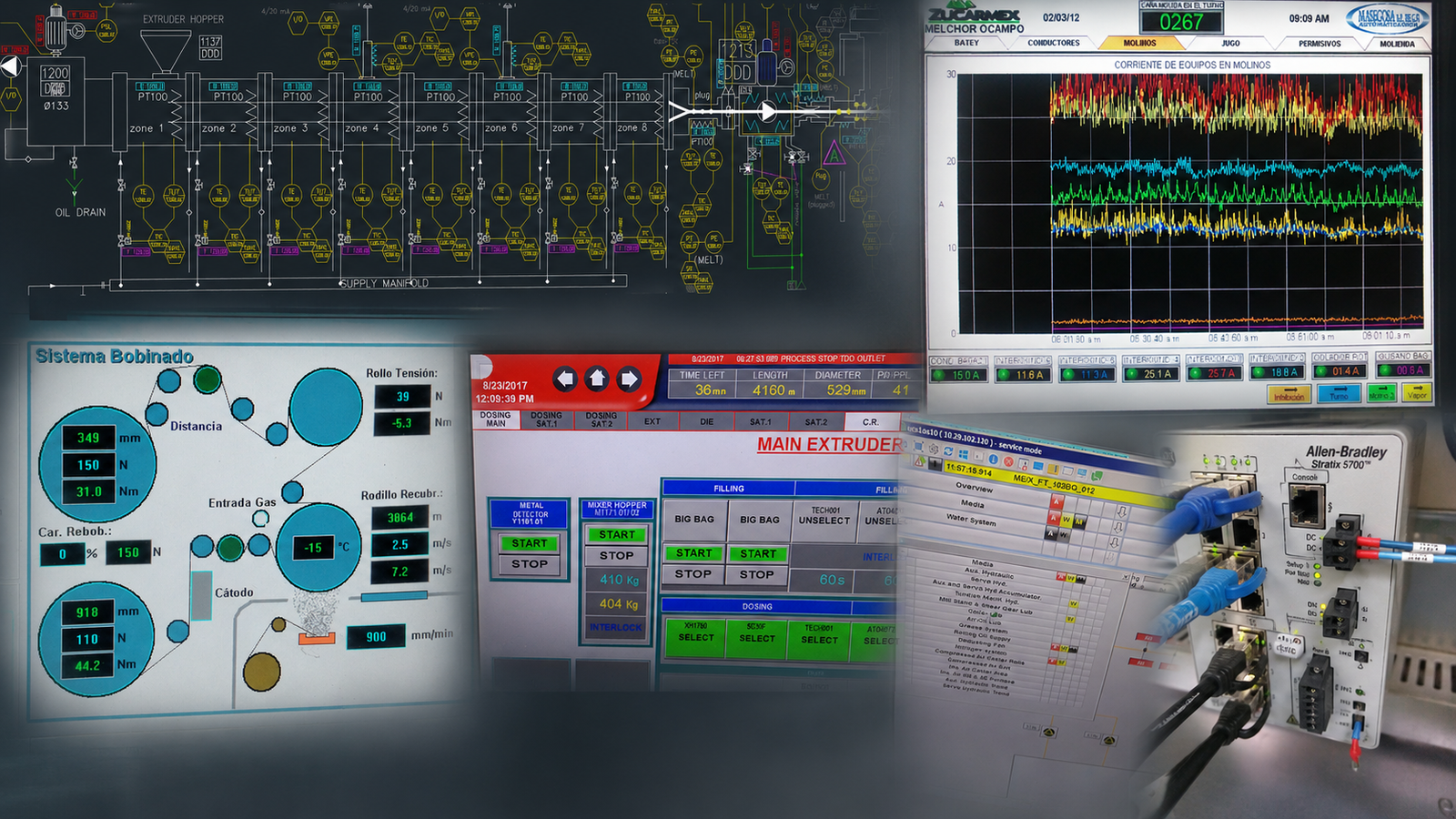
Task: Click the 0267 shift counter display
Action: coord(1181,22)
